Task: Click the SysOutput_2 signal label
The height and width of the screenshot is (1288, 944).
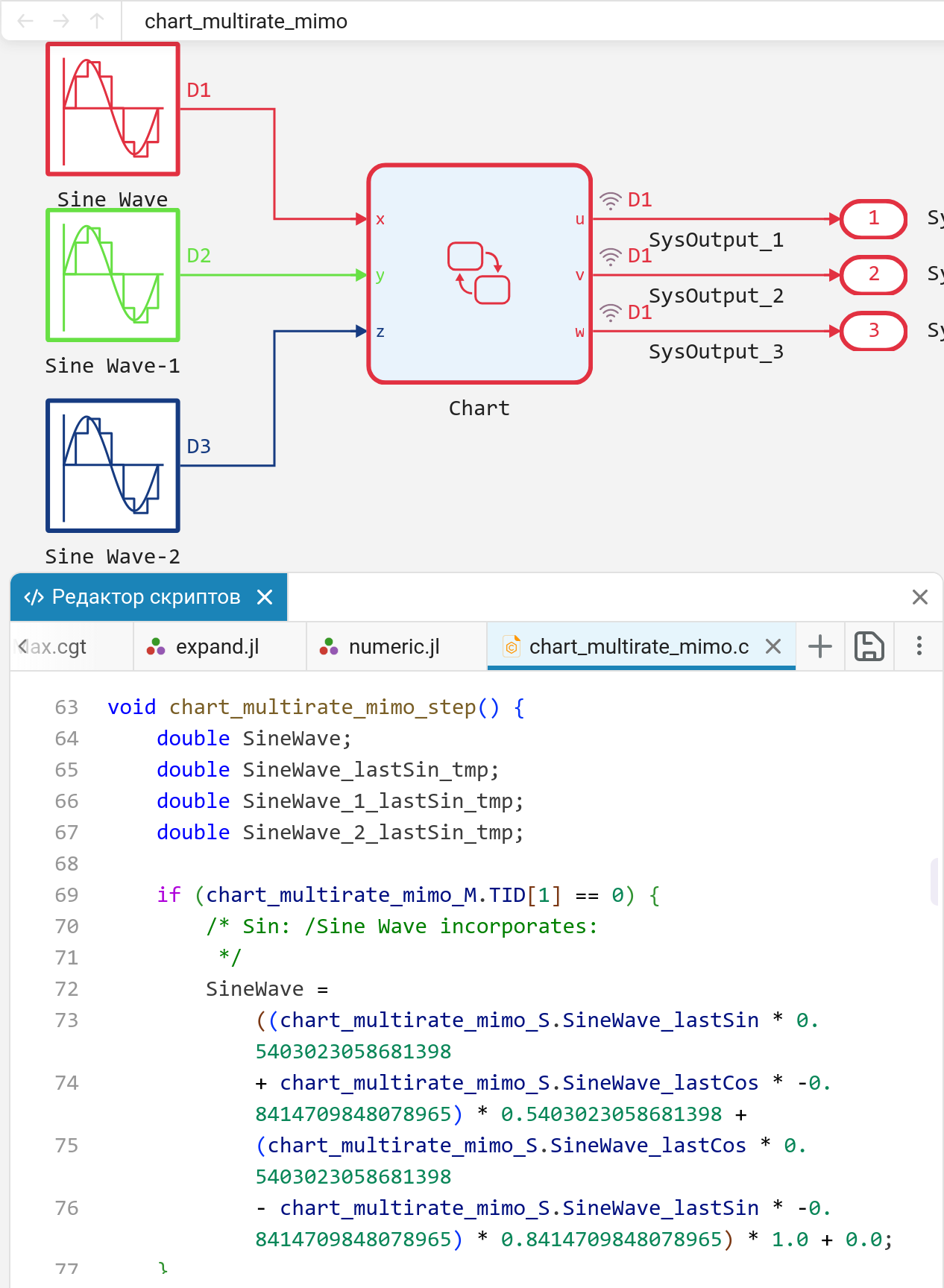Action: click(x=716, y=296)
